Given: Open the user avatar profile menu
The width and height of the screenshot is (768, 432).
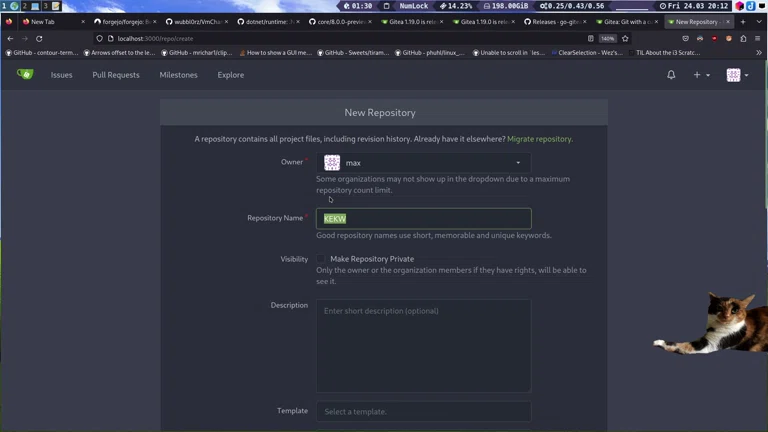Looking at the screenshot, I should coord(736,75).
